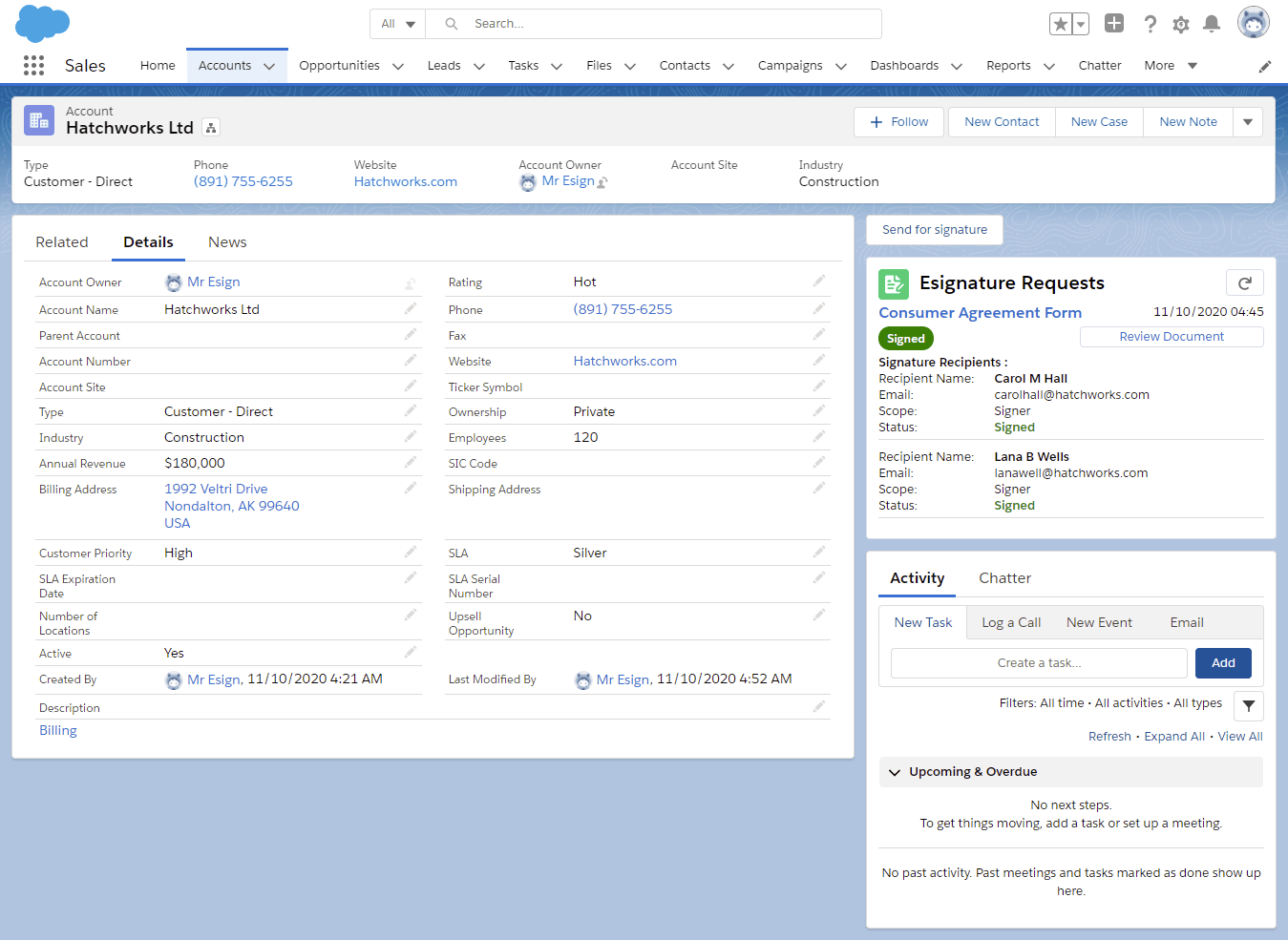Switch to the Related tab

point(62,242)
